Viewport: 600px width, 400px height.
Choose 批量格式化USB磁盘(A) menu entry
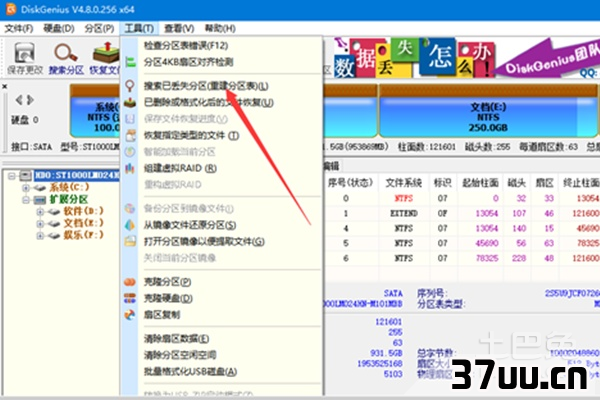click(190, 372)
